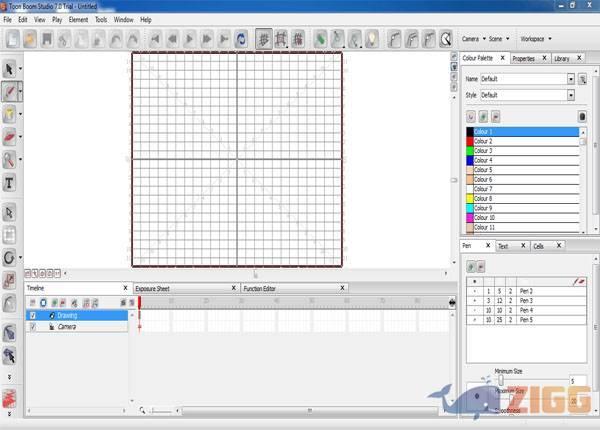This screenshot has width=600, height=430.
Task: Select the Pen 3 row
Action: 526,301
